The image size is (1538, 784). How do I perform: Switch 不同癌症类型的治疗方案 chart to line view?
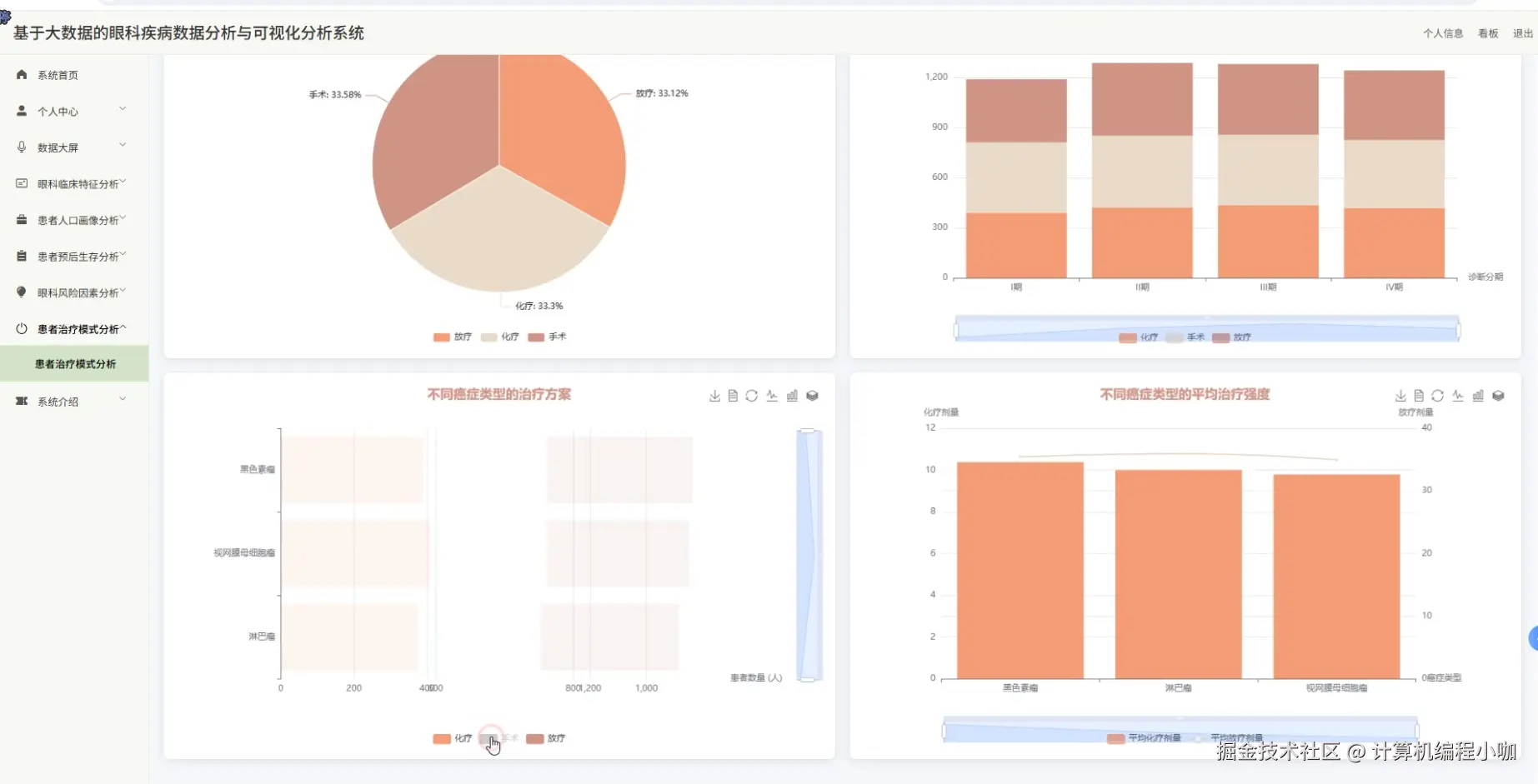click(772, 396)
